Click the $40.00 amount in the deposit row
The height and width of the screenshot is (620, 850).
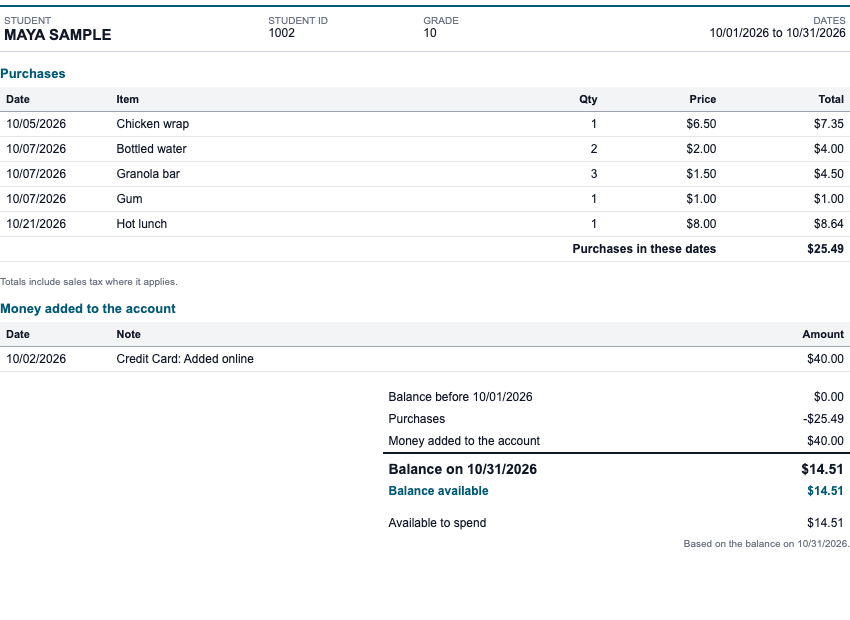825,359
